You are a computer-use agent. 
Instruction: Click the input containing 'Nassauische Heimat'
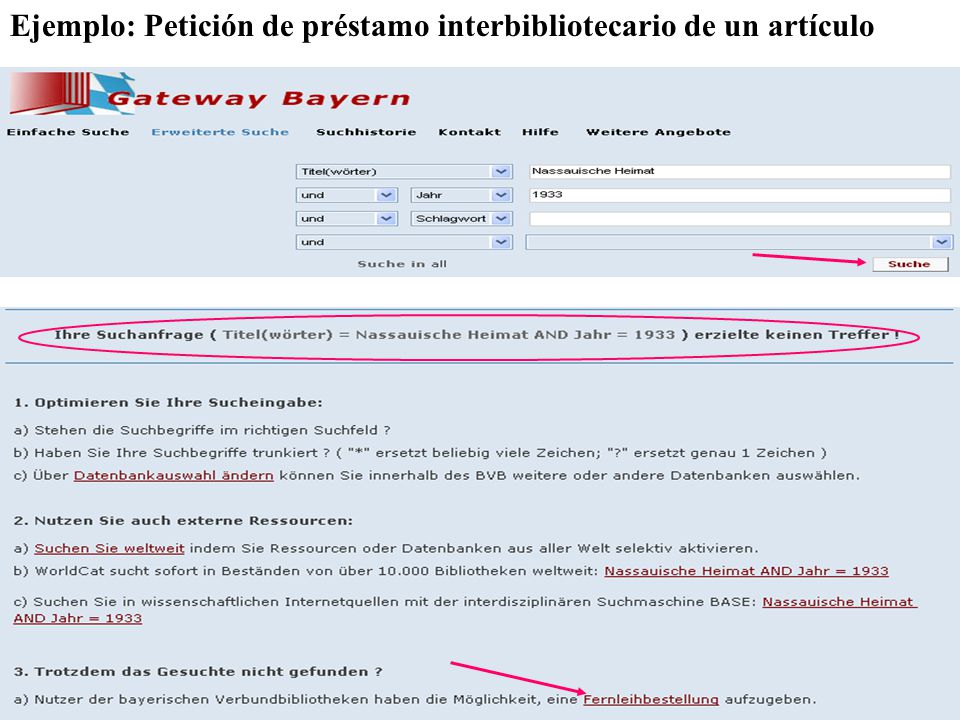tap(740, 171)
